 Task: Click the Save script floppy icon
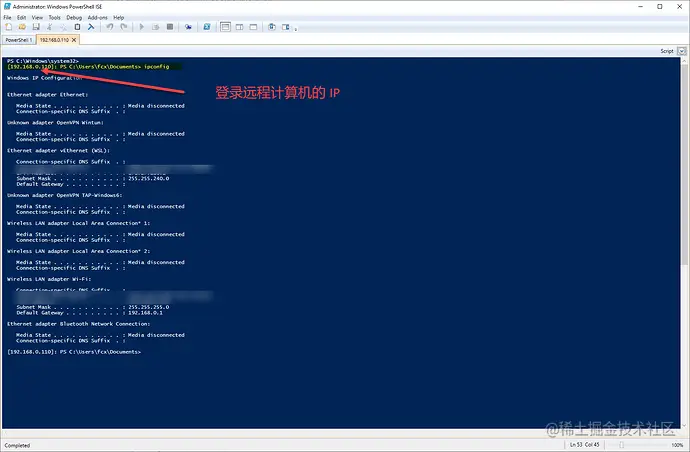click(x=36, y=27)
